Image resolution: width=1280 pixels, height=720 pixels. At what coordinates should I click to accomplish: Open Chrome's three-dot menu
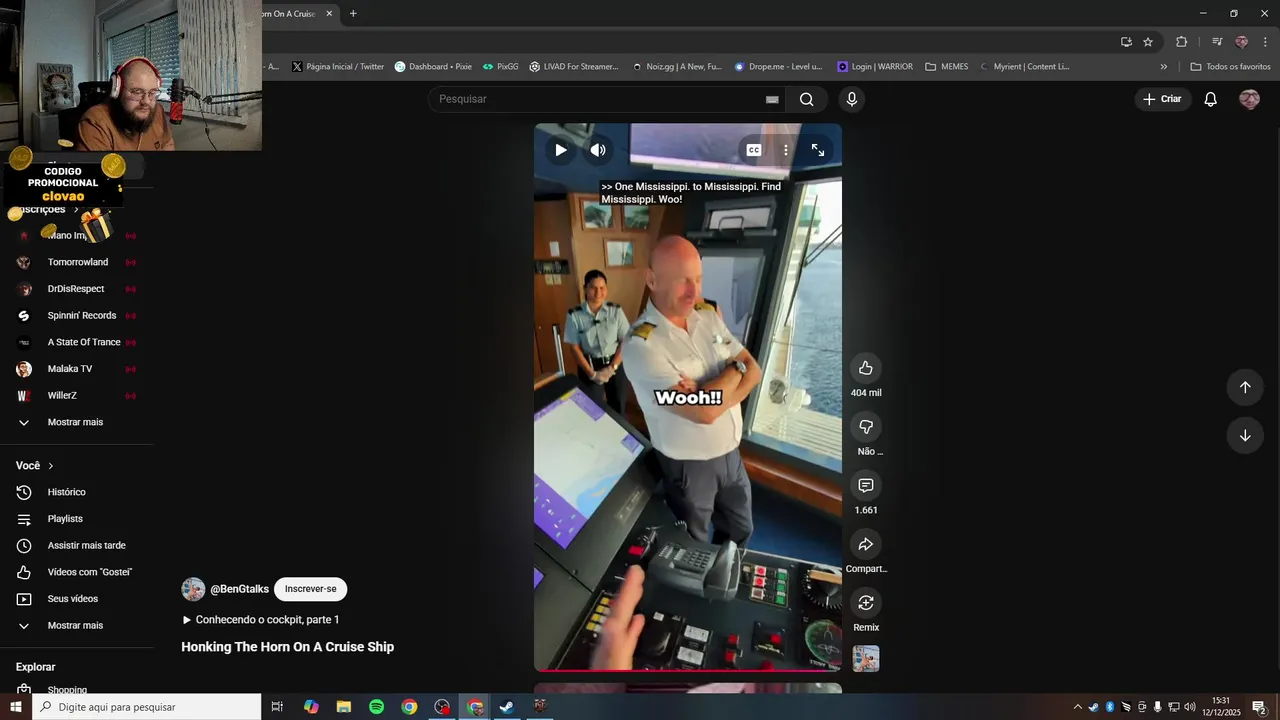pos(1265,42)
